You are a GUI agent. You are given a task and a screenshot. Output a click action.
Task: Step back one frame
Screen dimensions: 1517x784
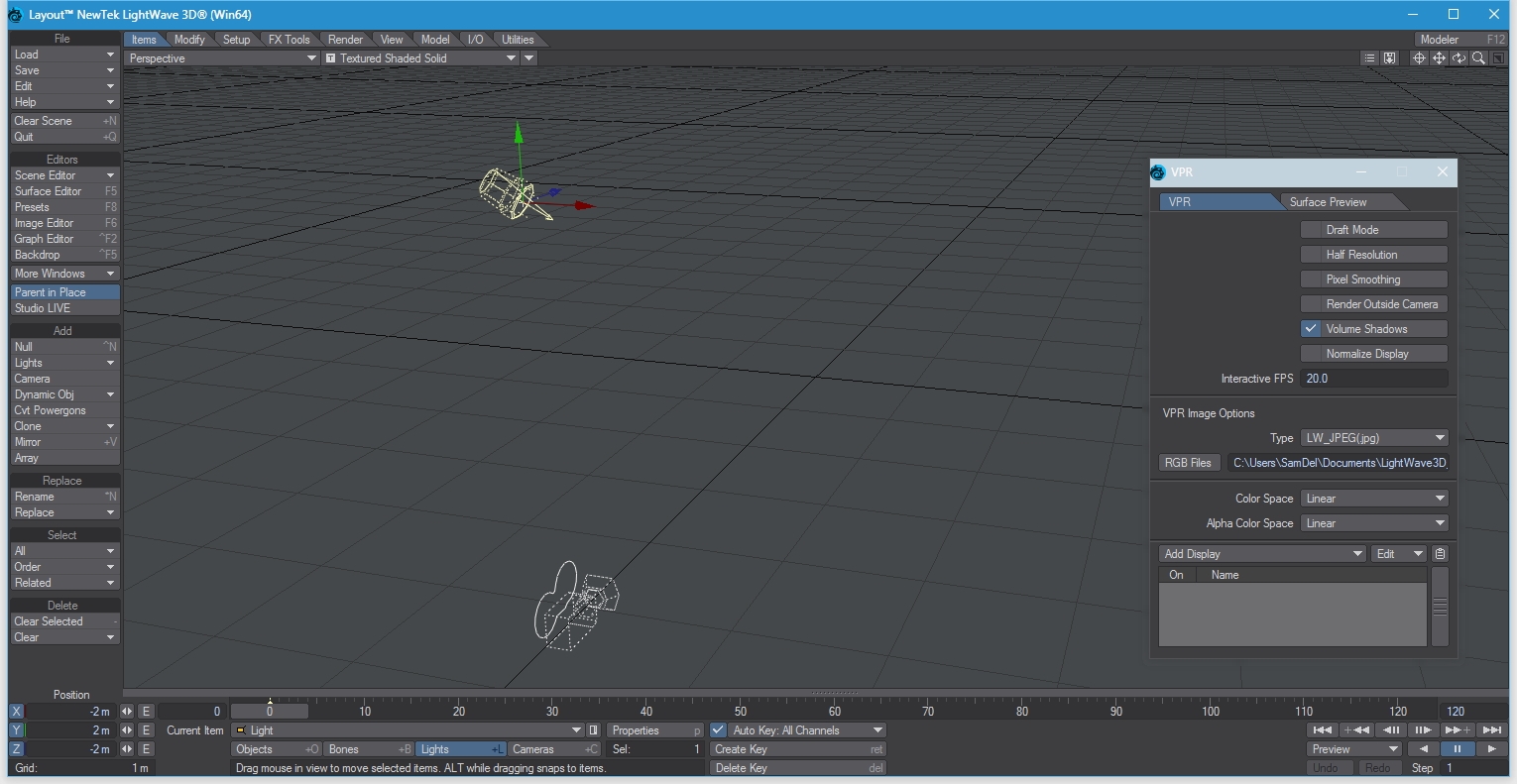click(1391, 730)
